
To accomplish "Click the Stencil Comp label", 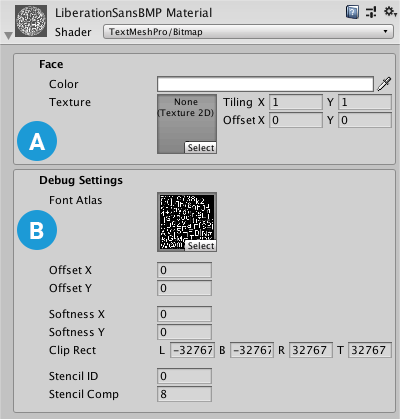I will coord(84,394).
